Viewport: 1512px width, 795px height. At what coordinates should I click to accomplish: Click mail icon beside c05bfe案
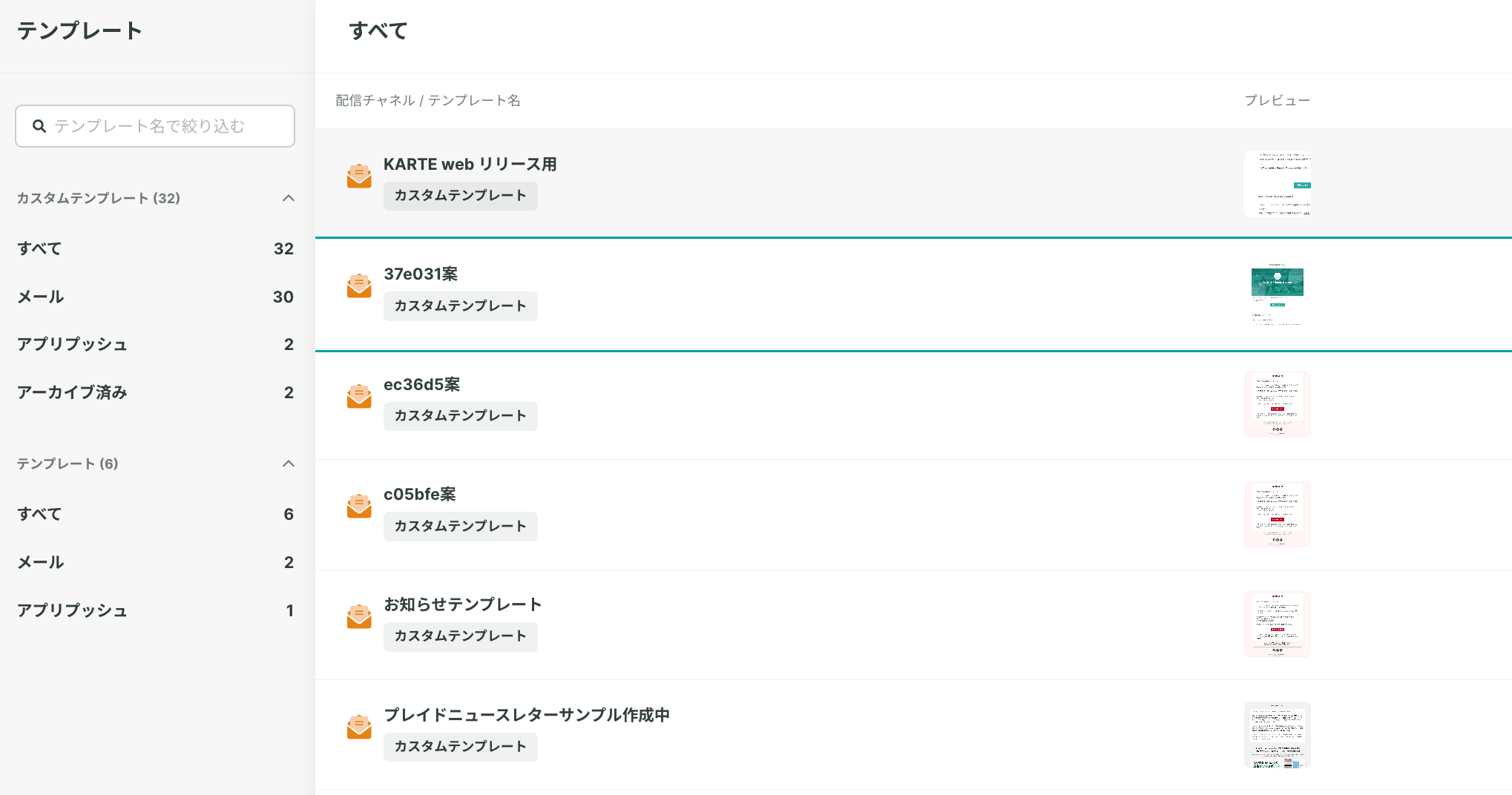point(359,507)
